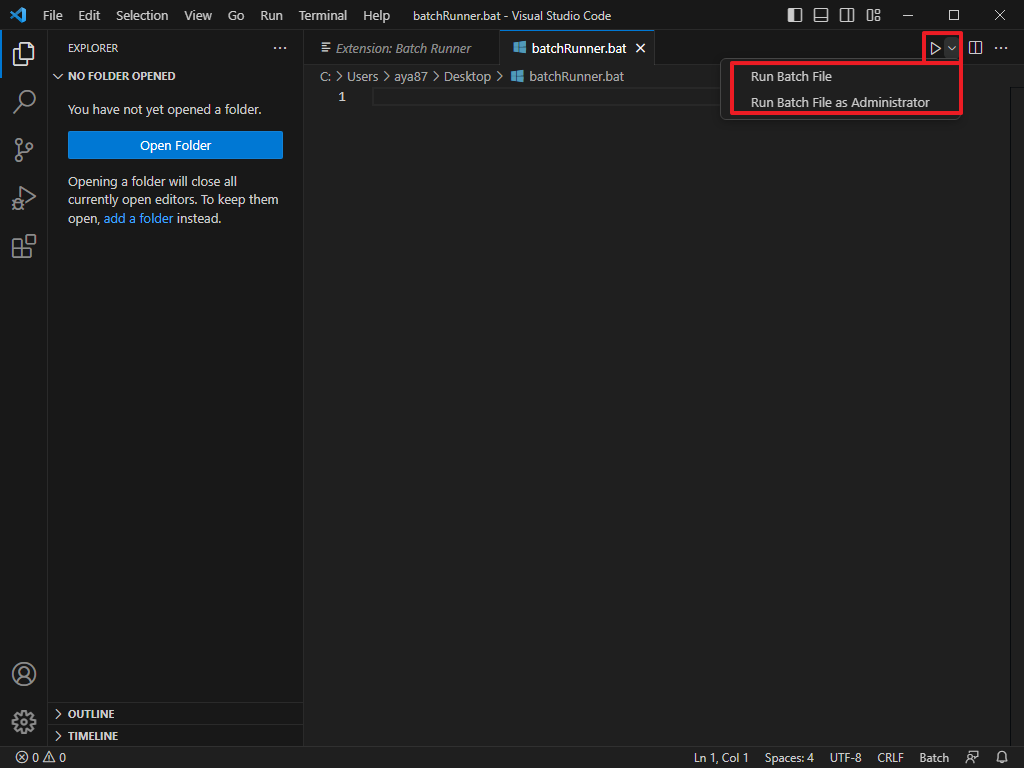Click the errors indicator in status bar
Viewport: 1024px width, 768px height.
[x=27, y=758]
